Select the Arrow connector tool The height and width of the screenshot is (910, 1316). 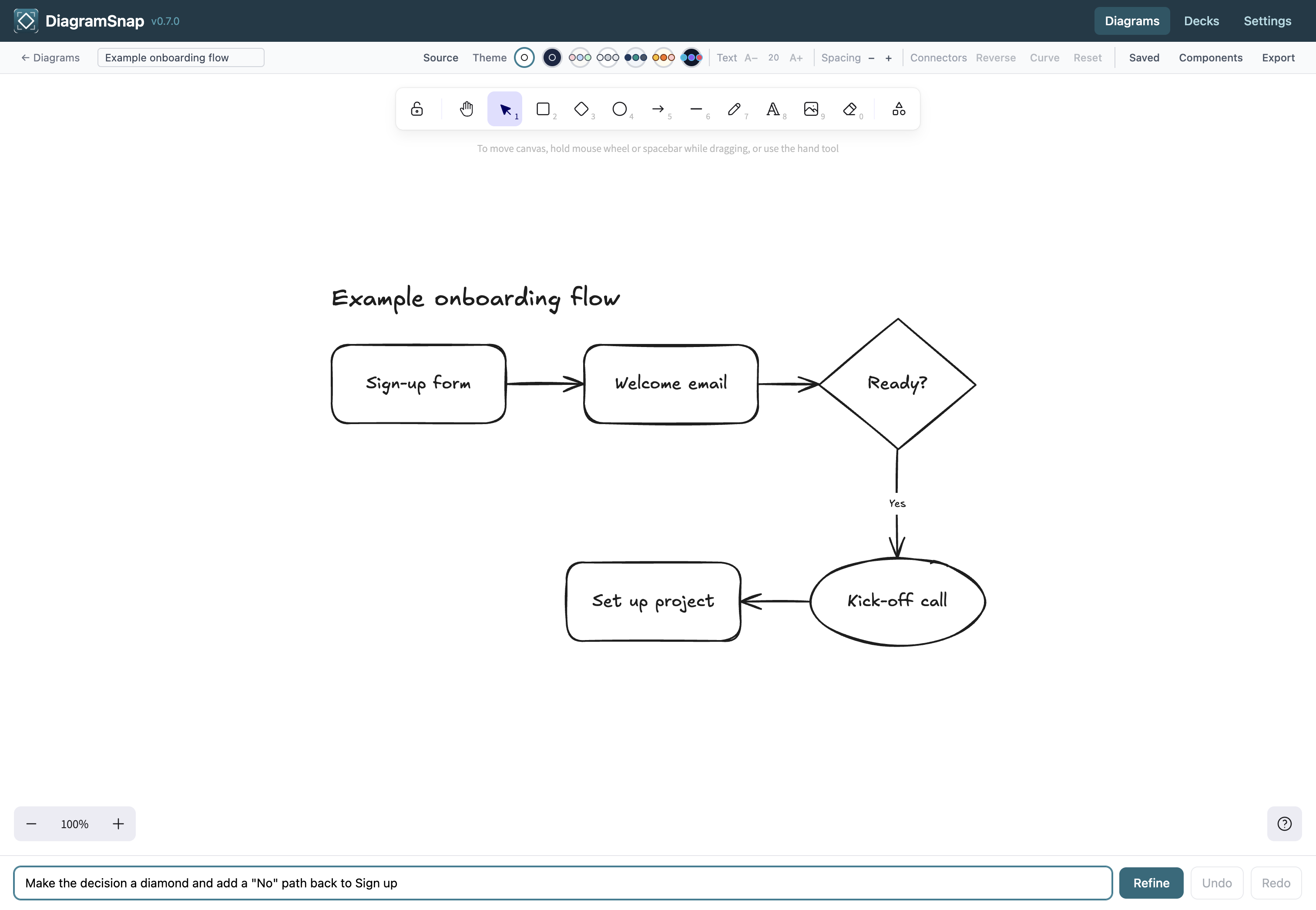658,109
